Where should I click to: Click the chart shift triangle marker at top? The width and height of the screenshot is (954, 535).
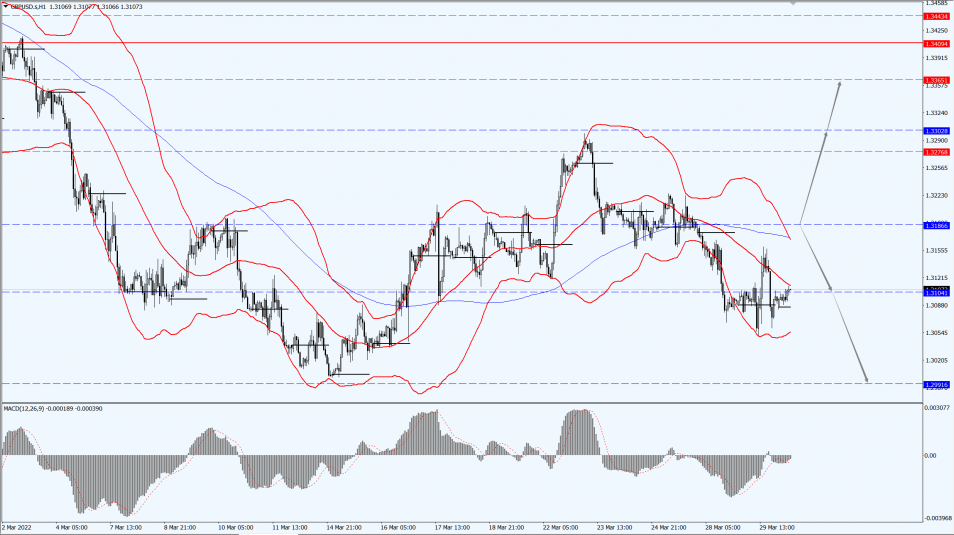pyautogui.click(x=793, y=3)
